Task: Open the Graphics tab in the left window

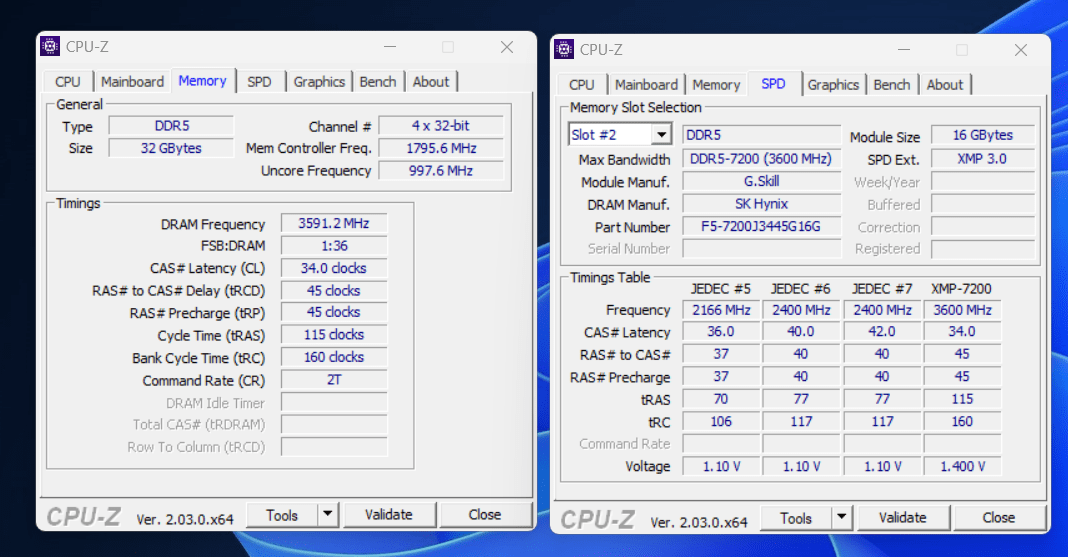Action: (319, 82)
